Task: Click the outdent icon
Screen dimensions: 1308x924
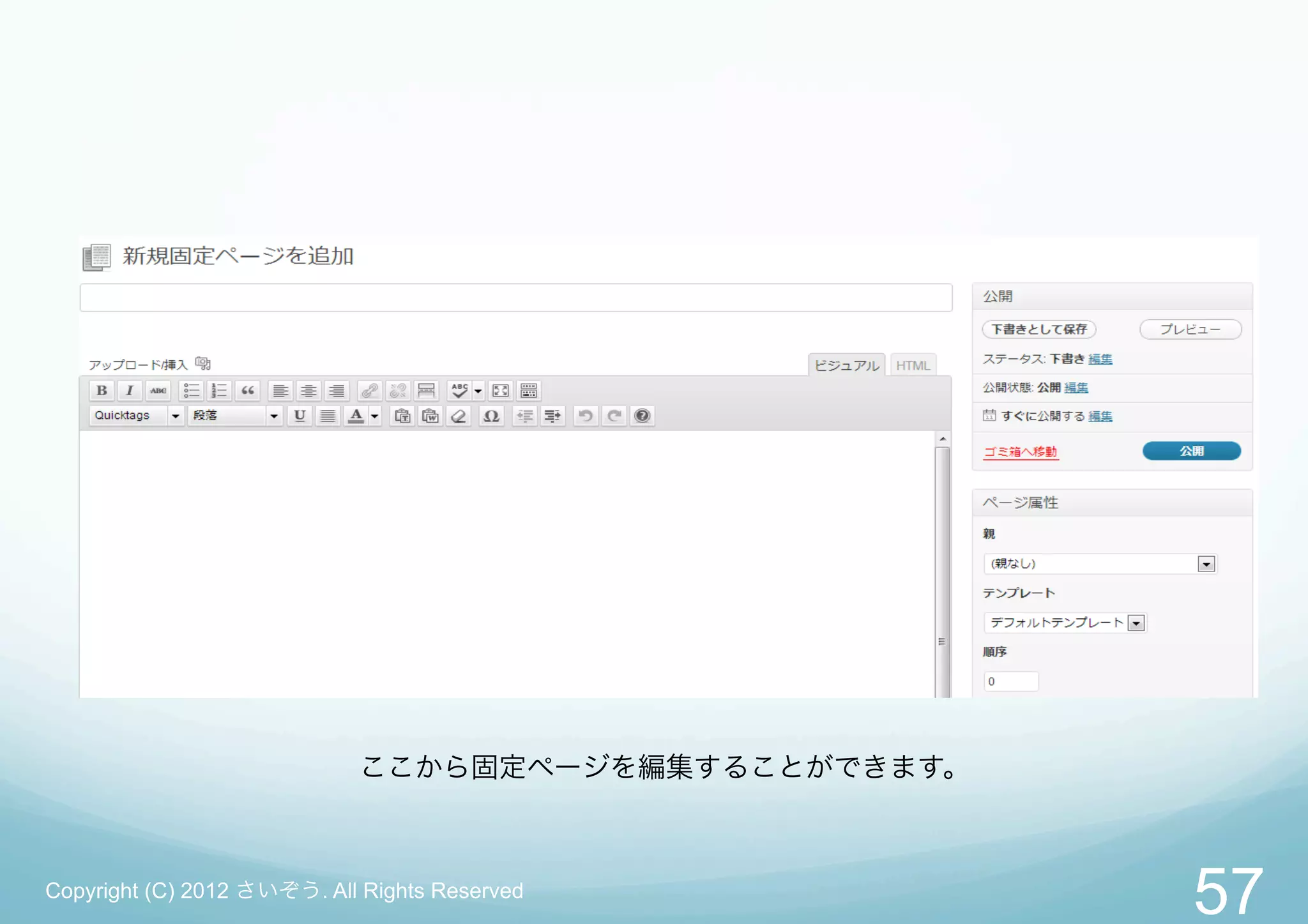Action: click(524, 416)
